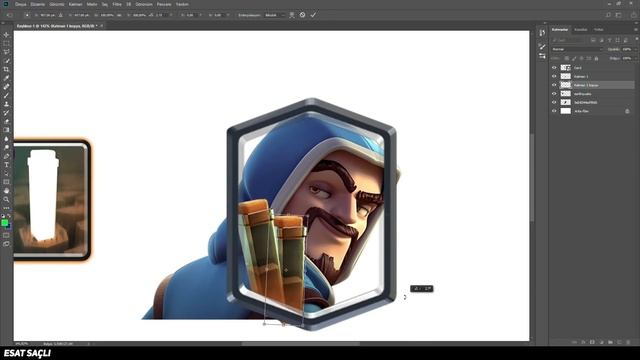The width and height of the screenshot is (640, 360).
Task: Open the interpolation Bikübik dropdown
Action: pyautogui.click(x=274, y=15)
